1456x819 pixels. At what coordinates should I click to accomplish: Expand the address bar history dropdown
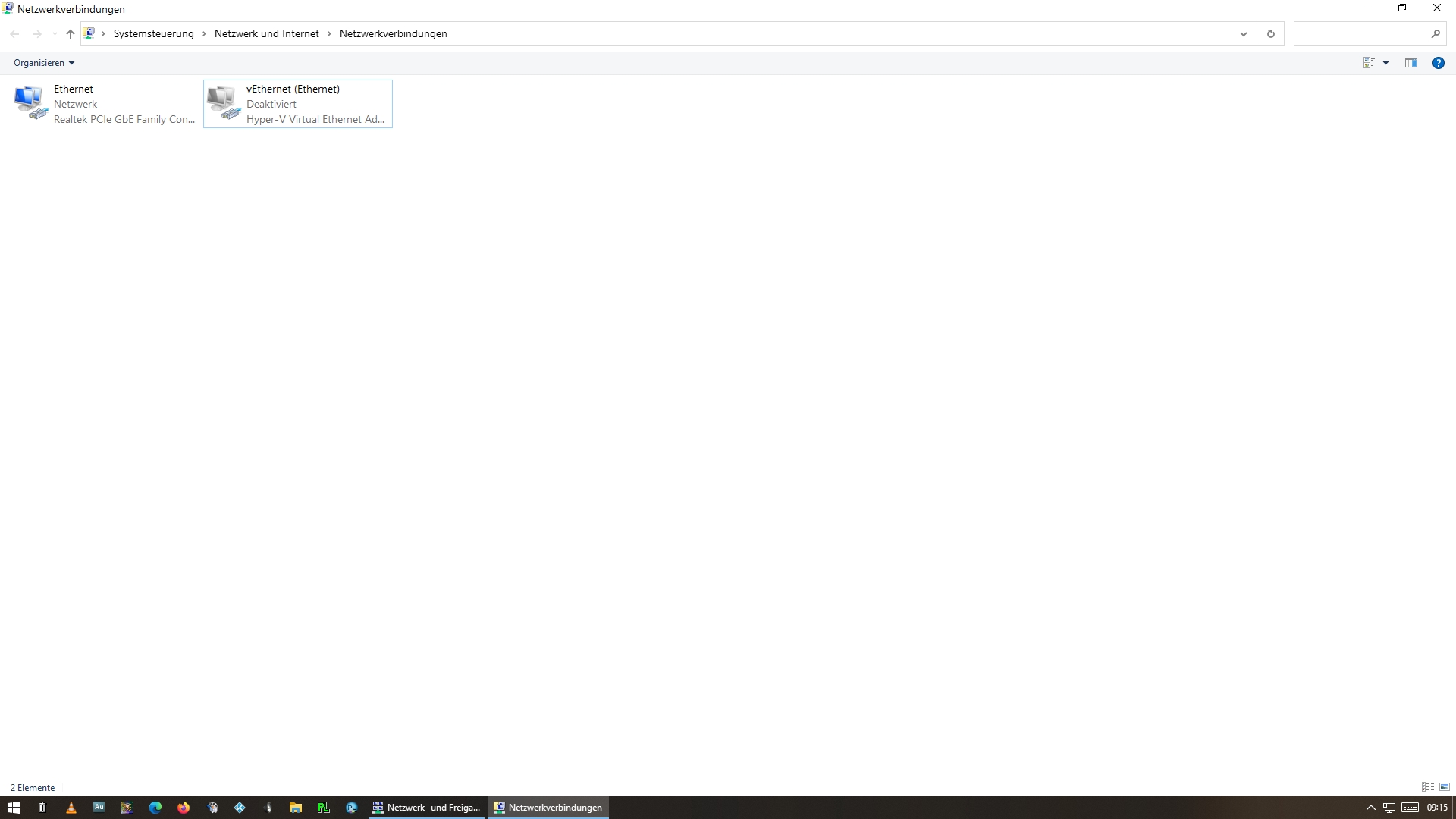click(1243, 33)
